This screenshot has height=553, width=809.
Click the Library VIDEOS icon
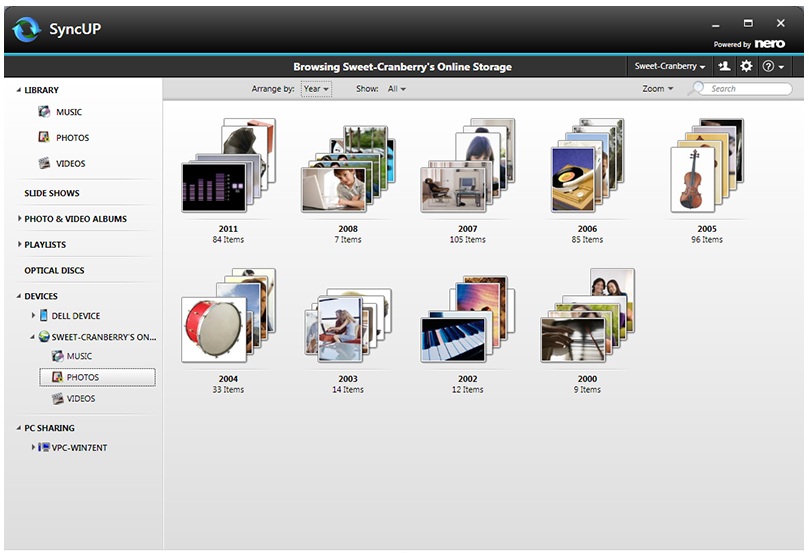pos(44,163)
